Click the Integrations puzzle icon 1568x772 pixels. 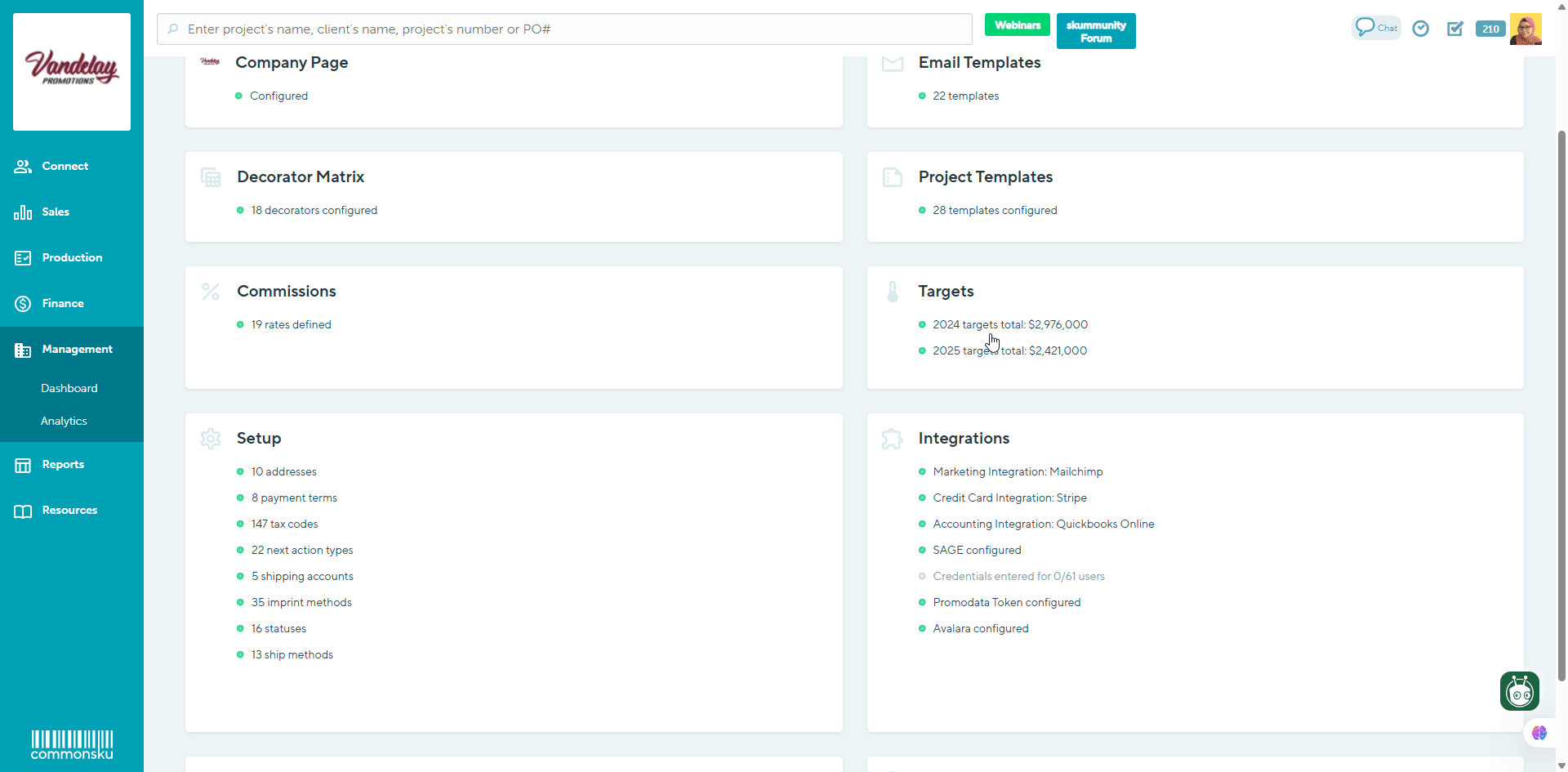pos(892,439)
